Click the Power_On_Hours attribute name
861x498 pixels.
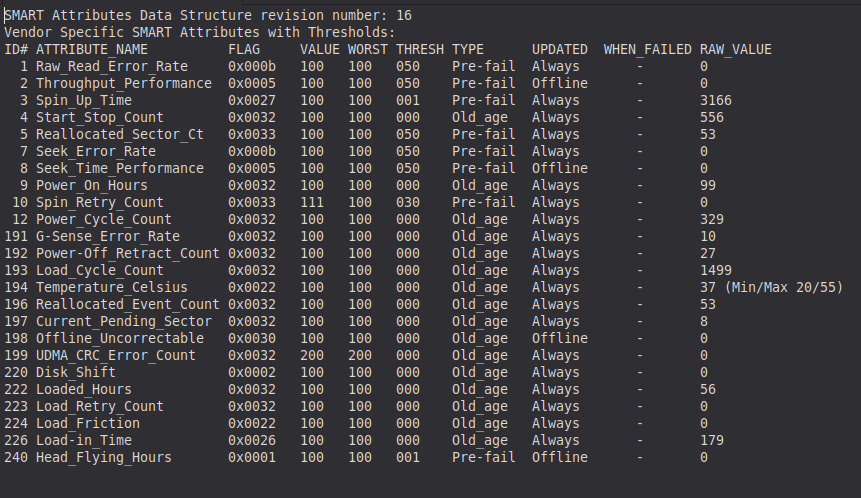pos(92,186)
